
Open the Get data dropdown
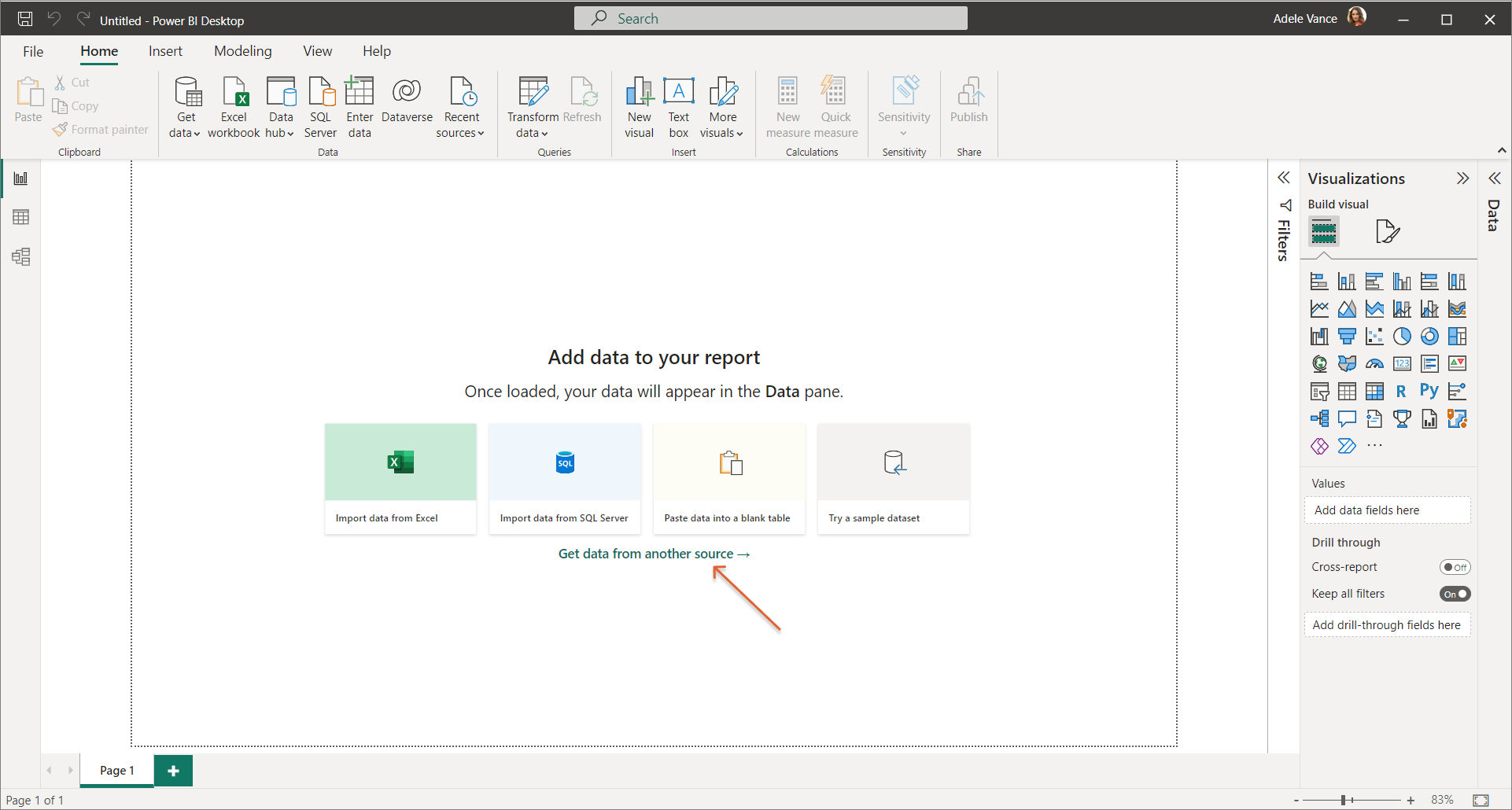[186, 108]
